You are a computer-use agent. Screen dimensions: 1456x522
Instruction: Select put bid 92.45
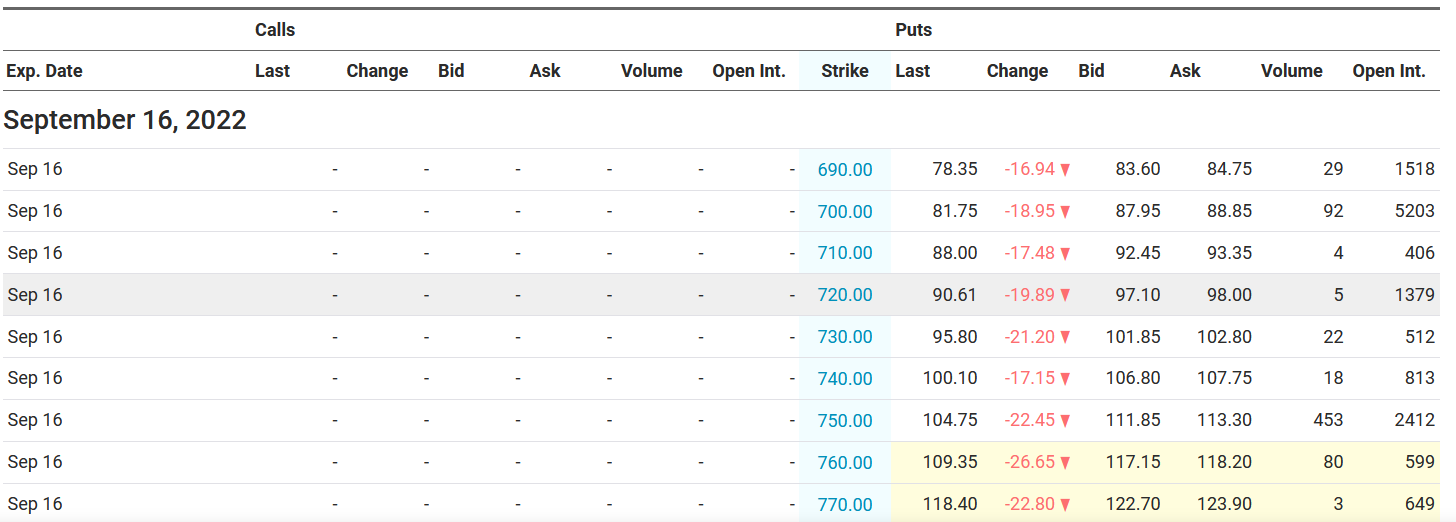[x=1138, y=253]
